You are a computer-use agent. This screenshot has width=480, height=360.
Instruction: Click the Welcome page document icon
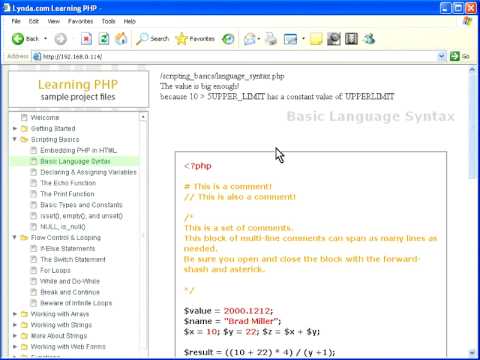[24, 117]
